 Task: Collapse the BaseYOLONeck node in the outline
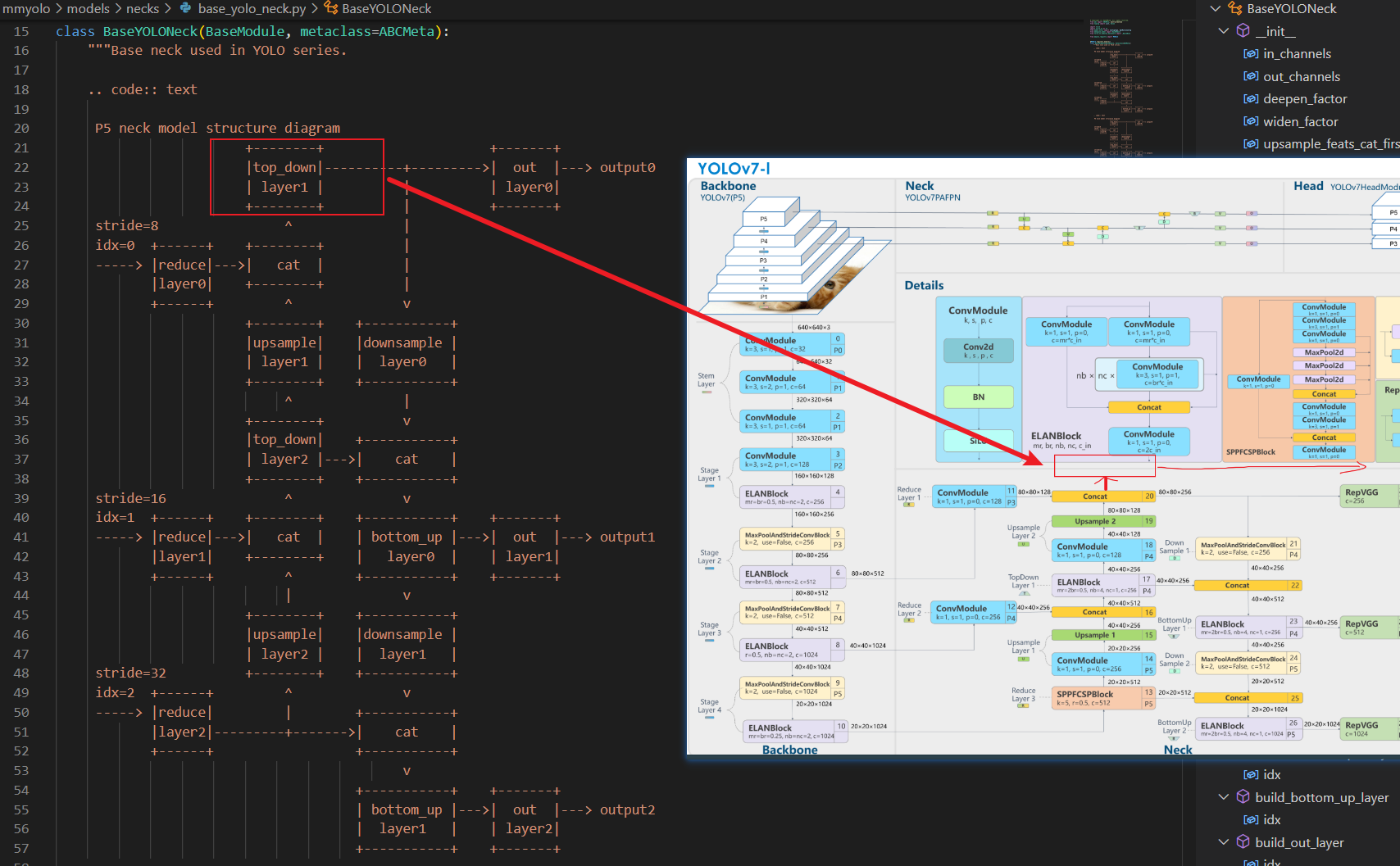pos(1215,9)
